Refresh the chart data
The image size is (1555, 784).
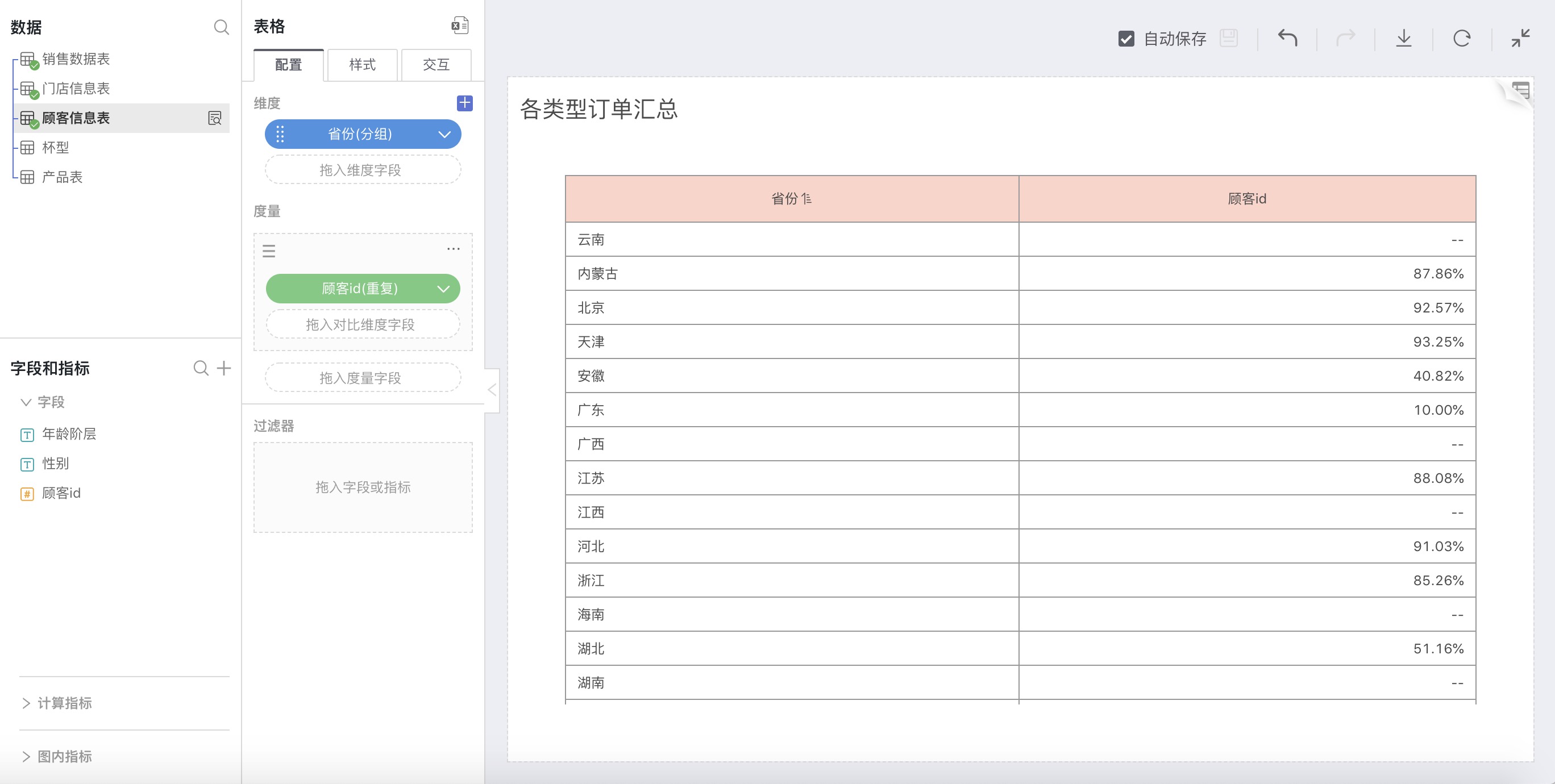(x=1462, y=38)
